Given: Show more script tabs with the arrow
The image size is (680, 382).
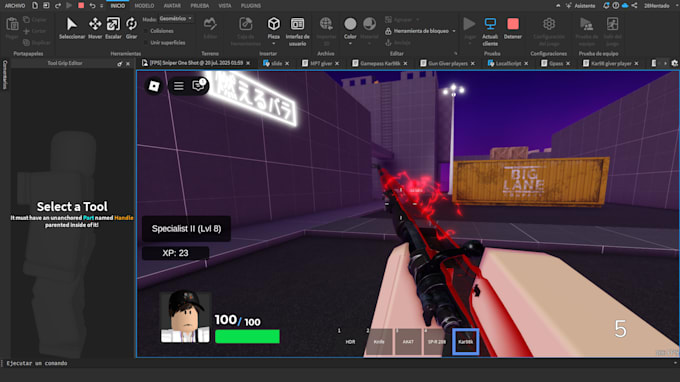Looking at the screenshot, I should (665, 63).
